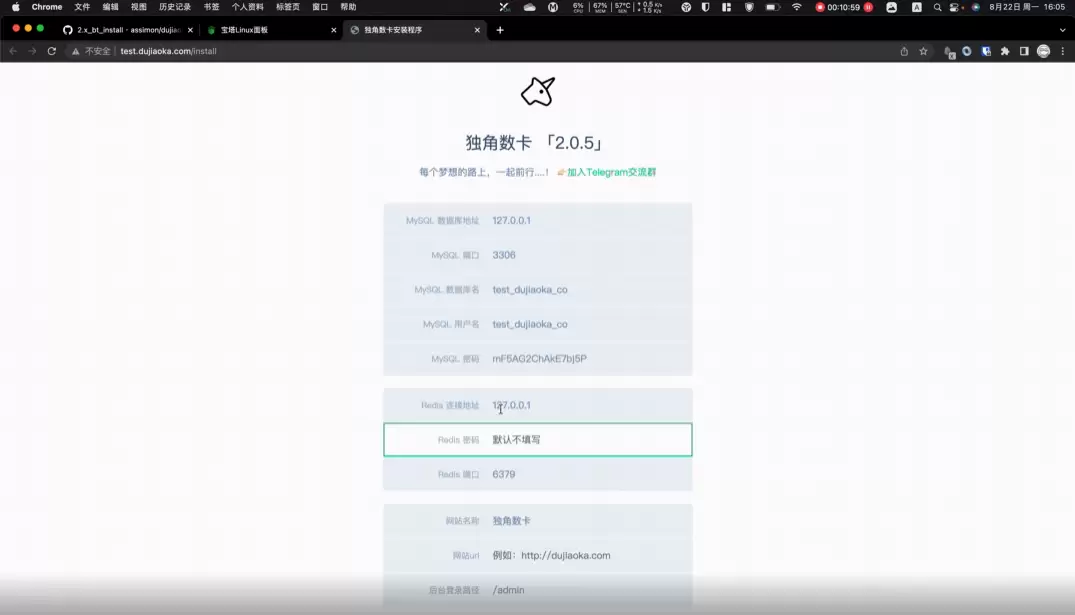
Task: Click the cloud icon in menu bar
Action: coord(530,7)
